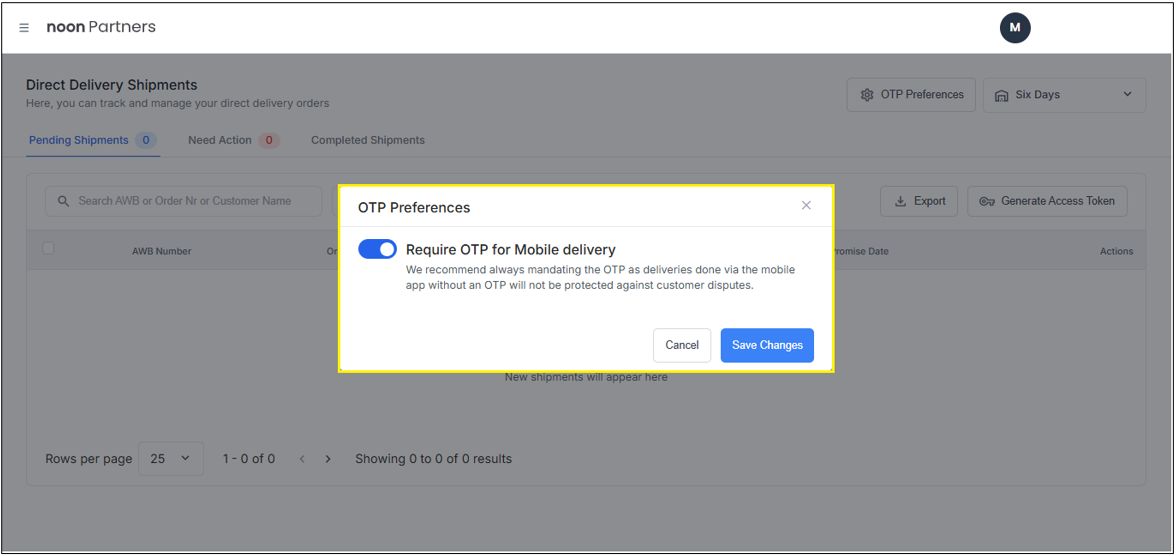Open the hamburger navigation menu
Viewport: 1176px width, 556px height.
pyautogui.click(x=24, y=28)
